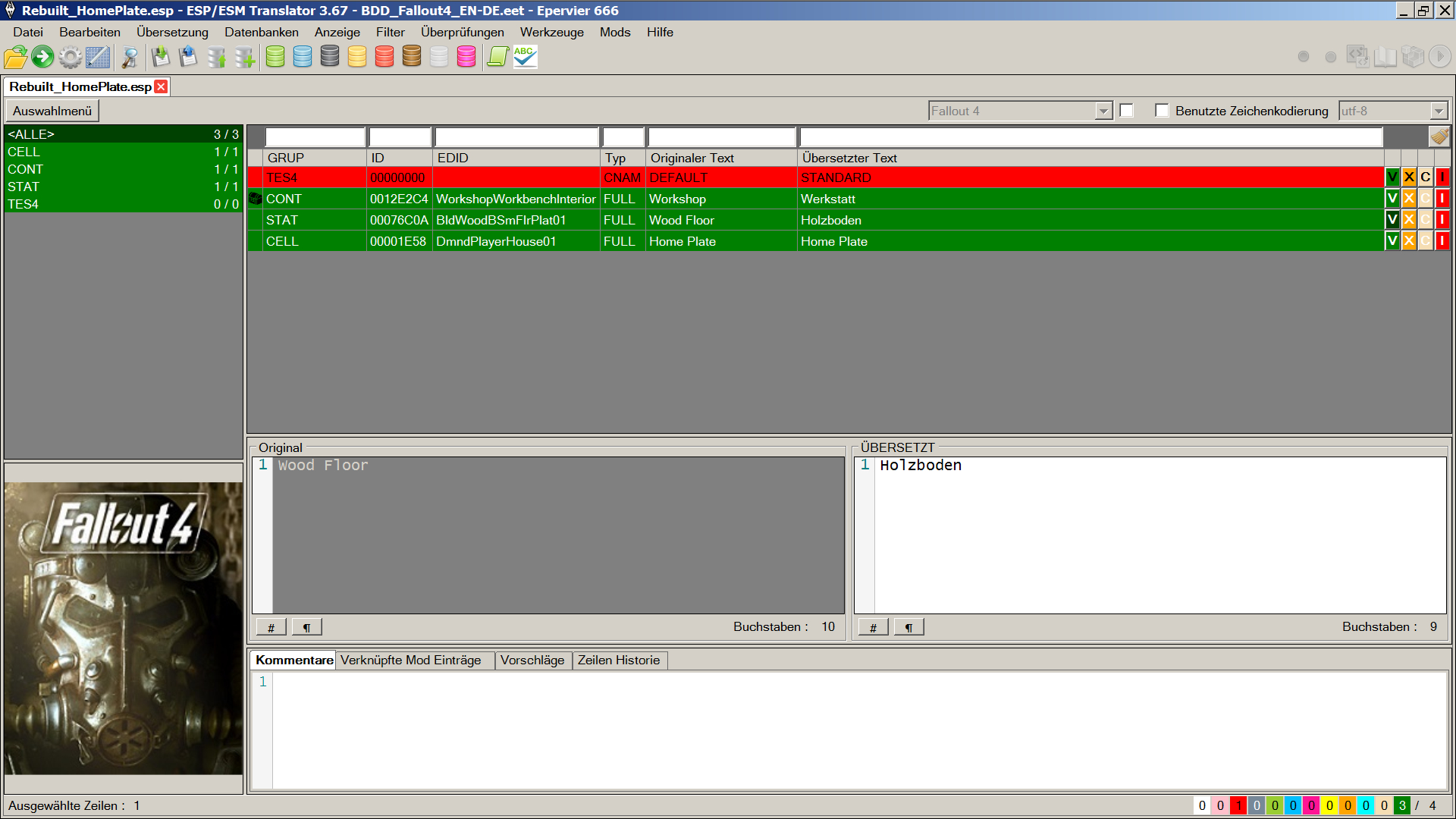Screen dimensions: 1456x819
Task: Click the # button under translated text
Action: click(x=873, y=627)
